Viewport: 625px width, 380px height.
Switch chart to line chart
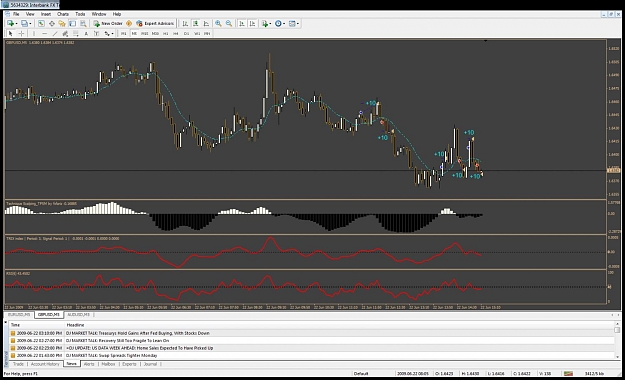(x=206, y=24)
